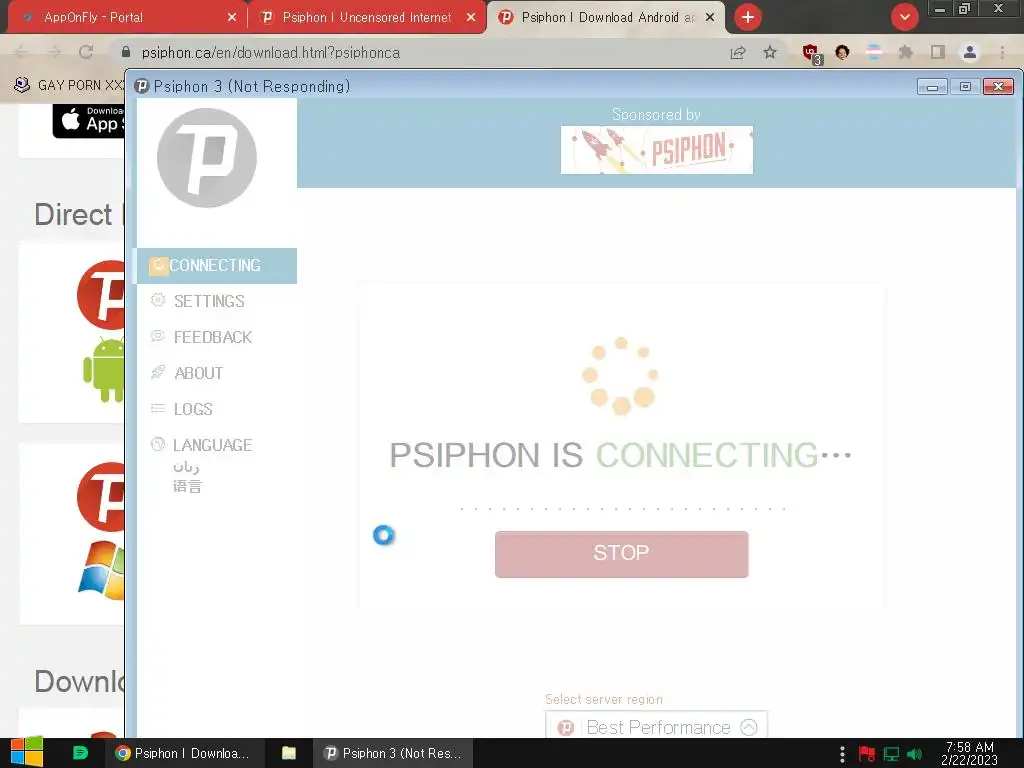Stop the Psiphon connection with the STOP button
The height and width of the screenshot is (768, 1024).
click(621, 554)
